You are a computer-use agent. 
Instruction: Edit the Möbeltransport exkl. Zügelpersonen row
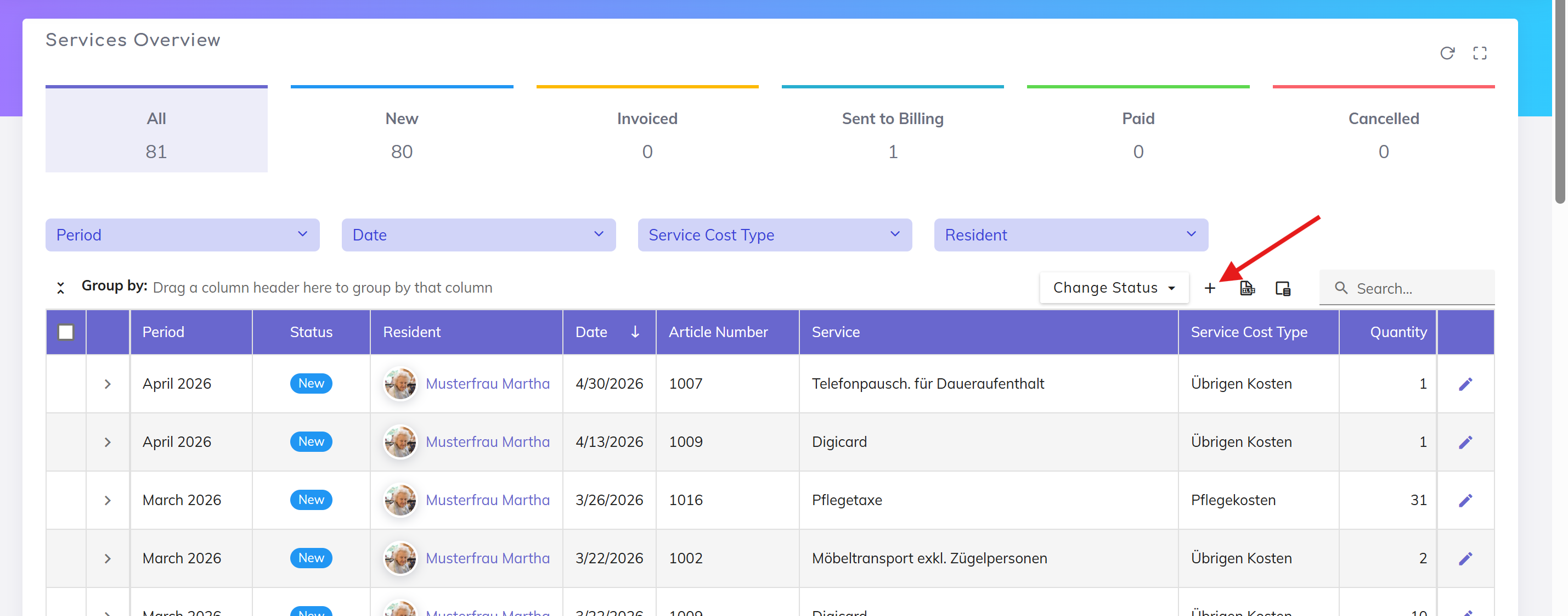click(1465, 558)
